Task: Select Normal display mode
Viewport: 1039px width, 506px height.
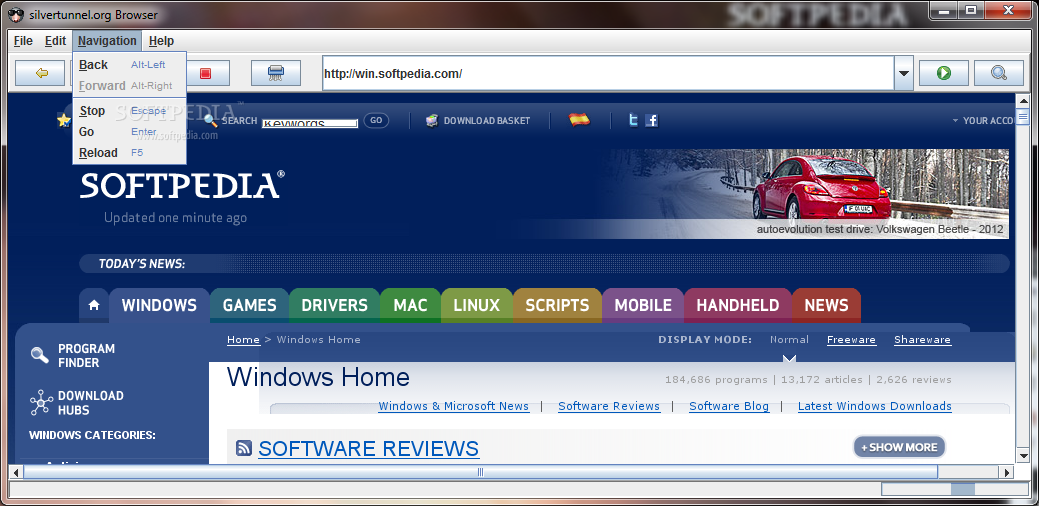Action: tap(789, 340)
